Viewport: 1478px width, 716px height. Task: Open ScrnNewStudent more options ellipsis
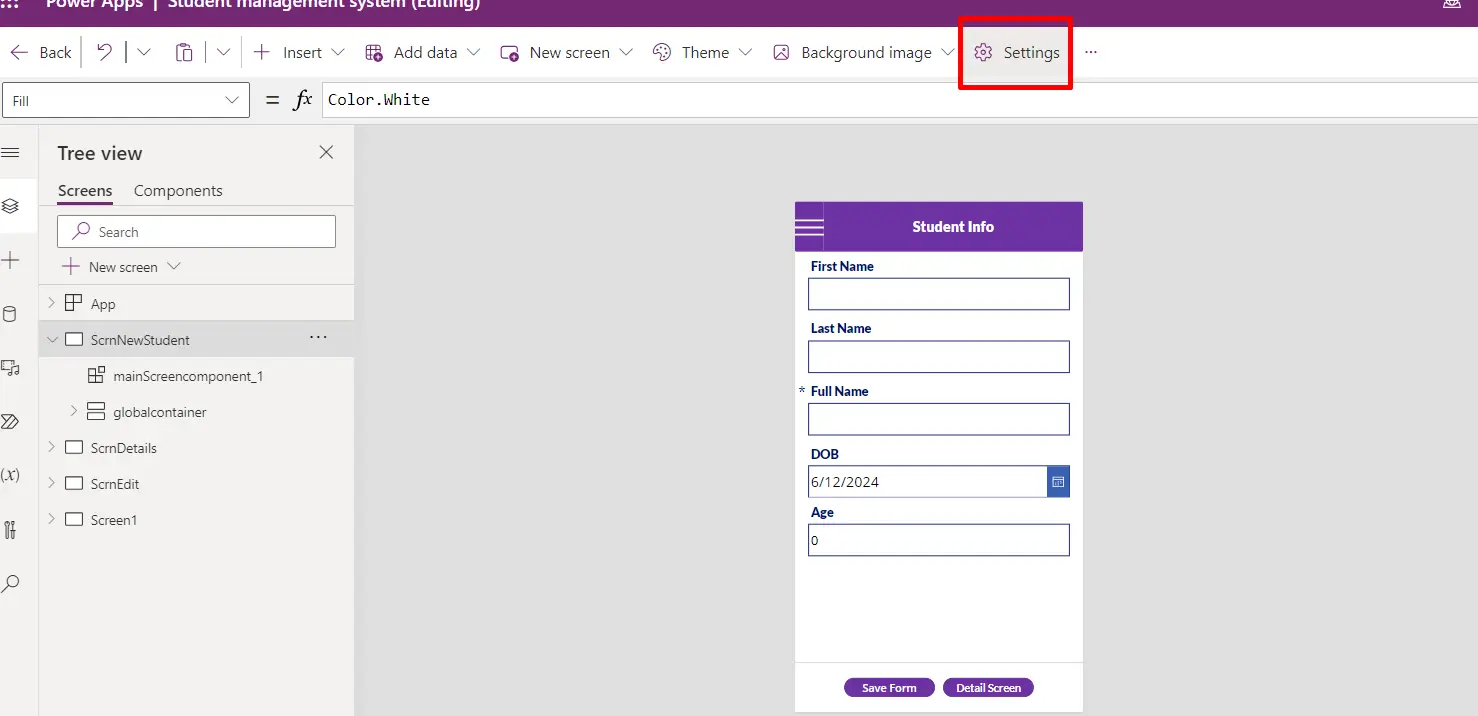pos(318,338)
